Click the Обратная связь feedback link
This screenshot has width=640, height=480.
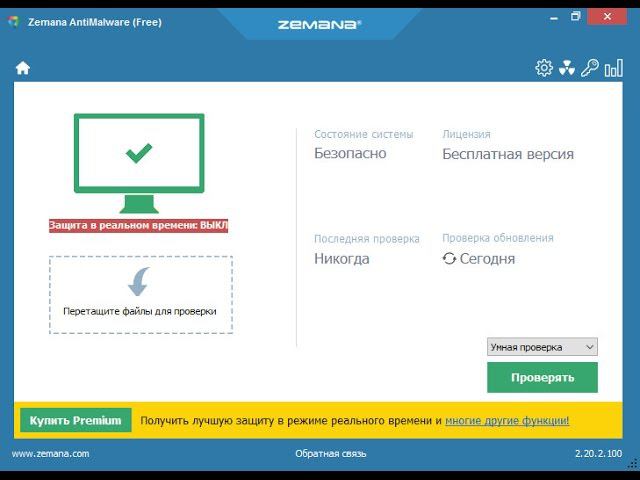click(x=331, y=453)
